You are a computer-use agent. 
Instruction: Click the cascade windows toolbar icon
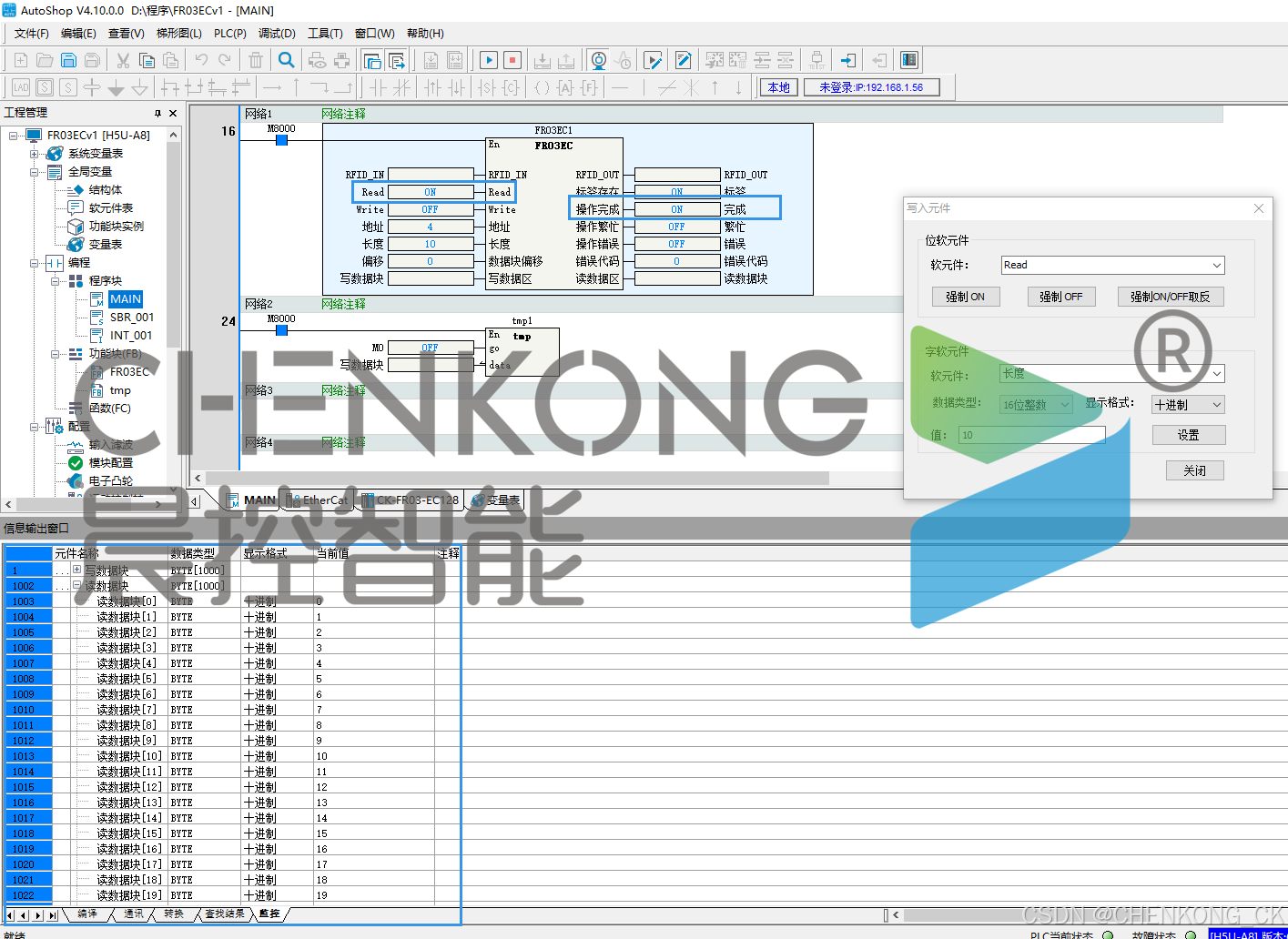point(372,60)
